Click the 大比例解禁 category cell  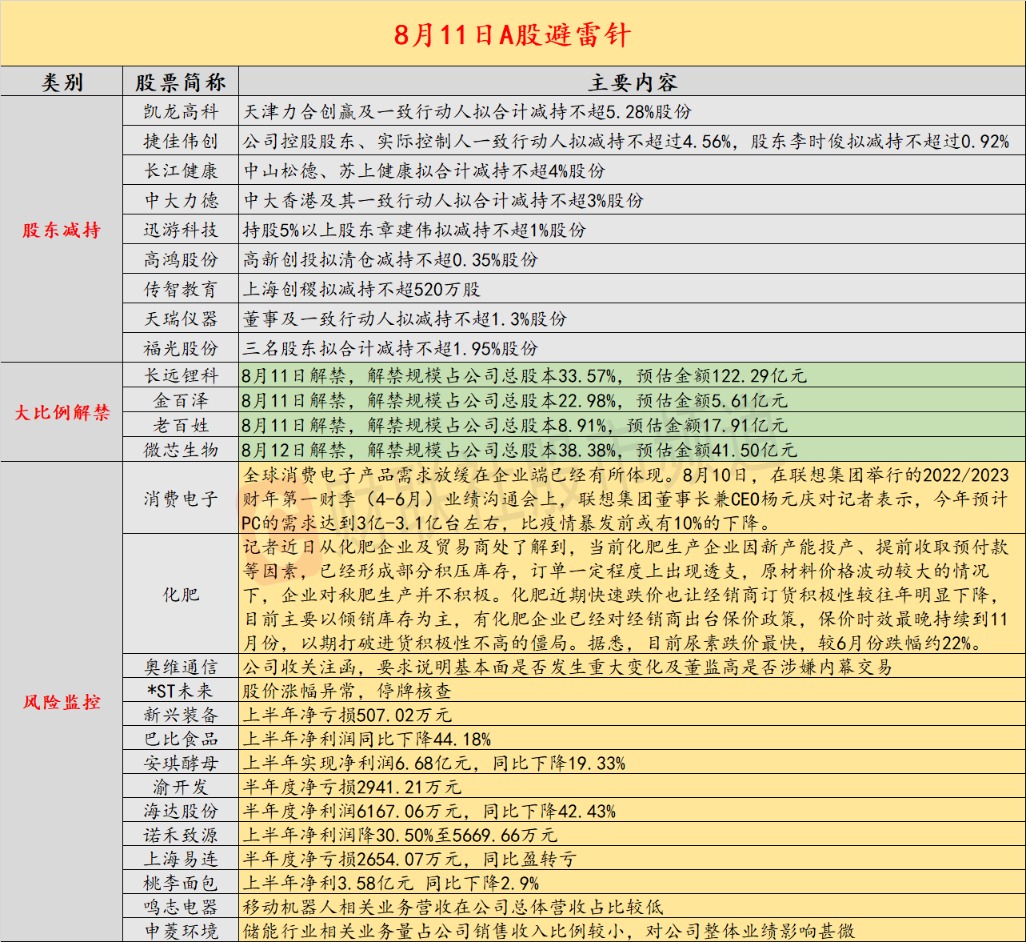(x=62, y=412)
